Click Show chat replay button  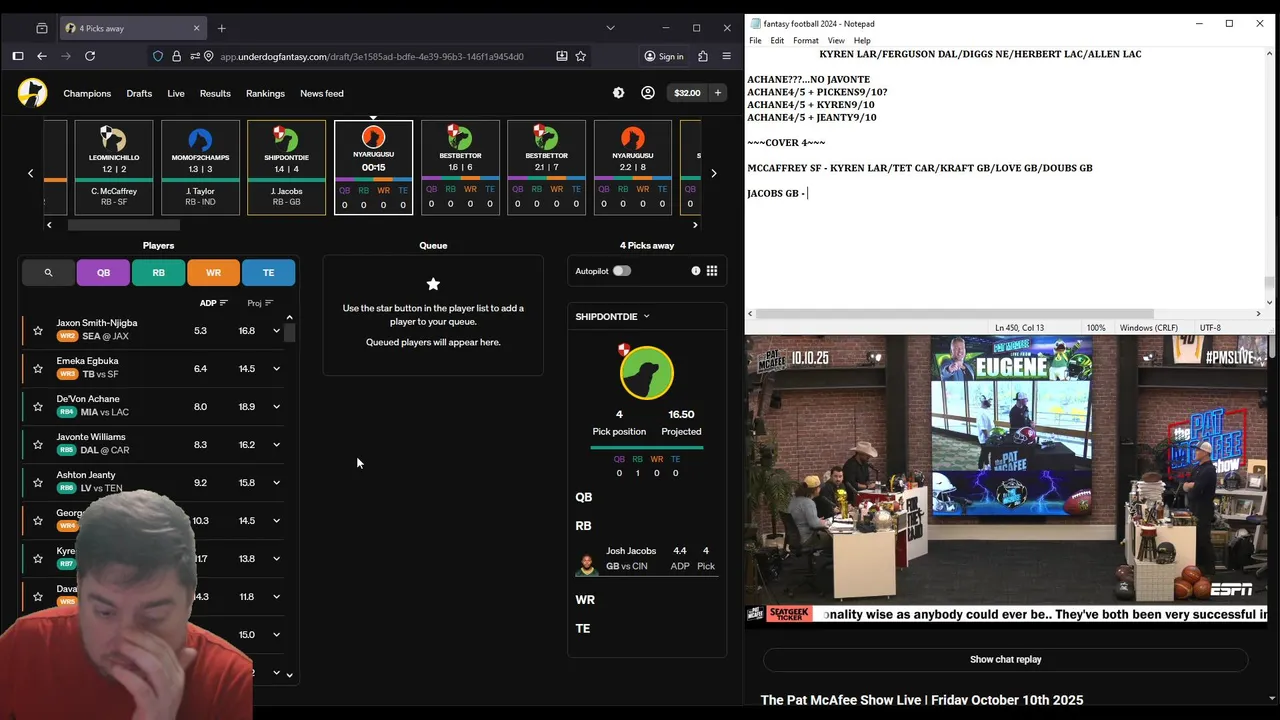[1005, 659]
